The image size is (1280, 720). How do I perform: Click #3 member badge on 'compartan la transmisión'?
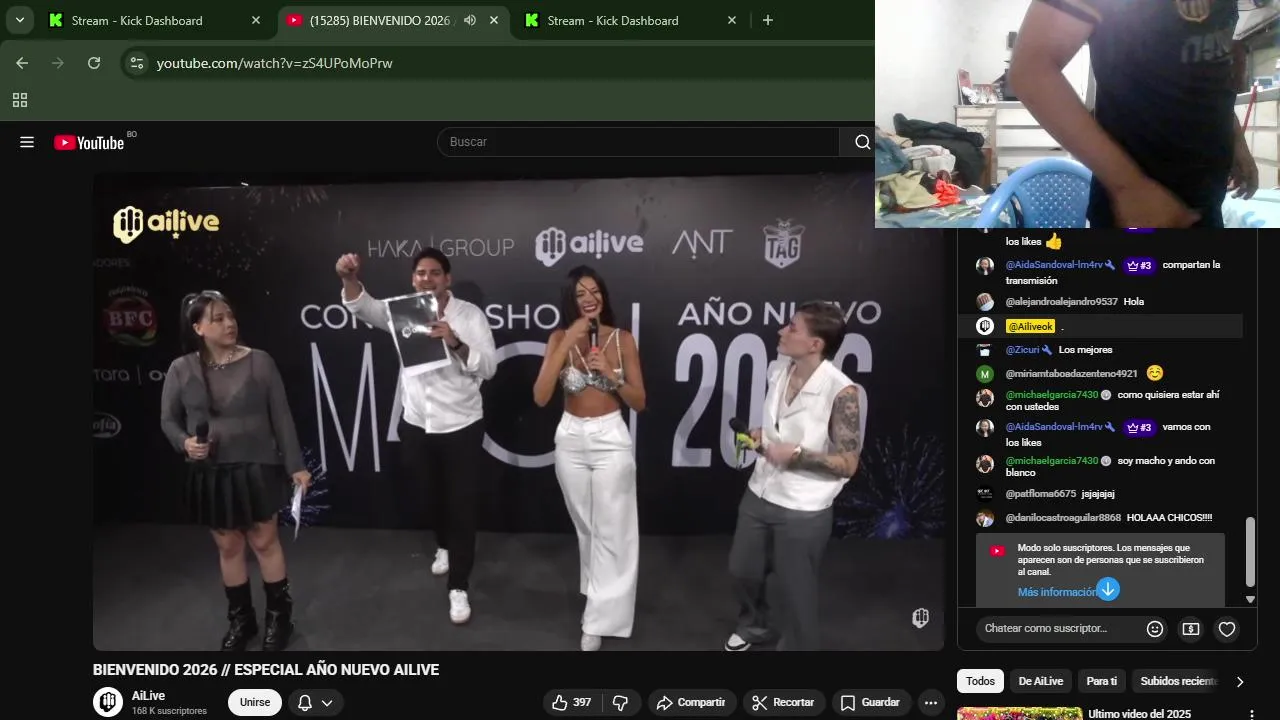tap(1139, 265)
